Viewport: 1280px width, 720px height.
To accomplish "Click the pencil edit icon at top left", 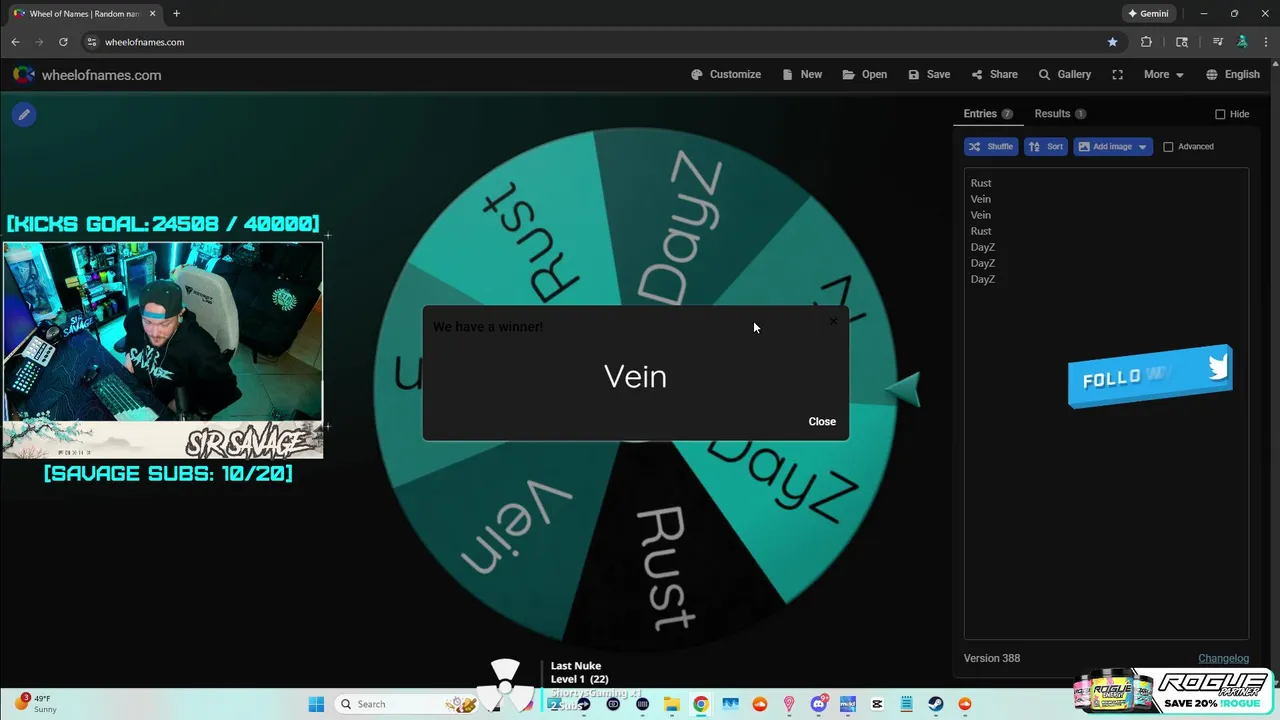I will [24, 114].
